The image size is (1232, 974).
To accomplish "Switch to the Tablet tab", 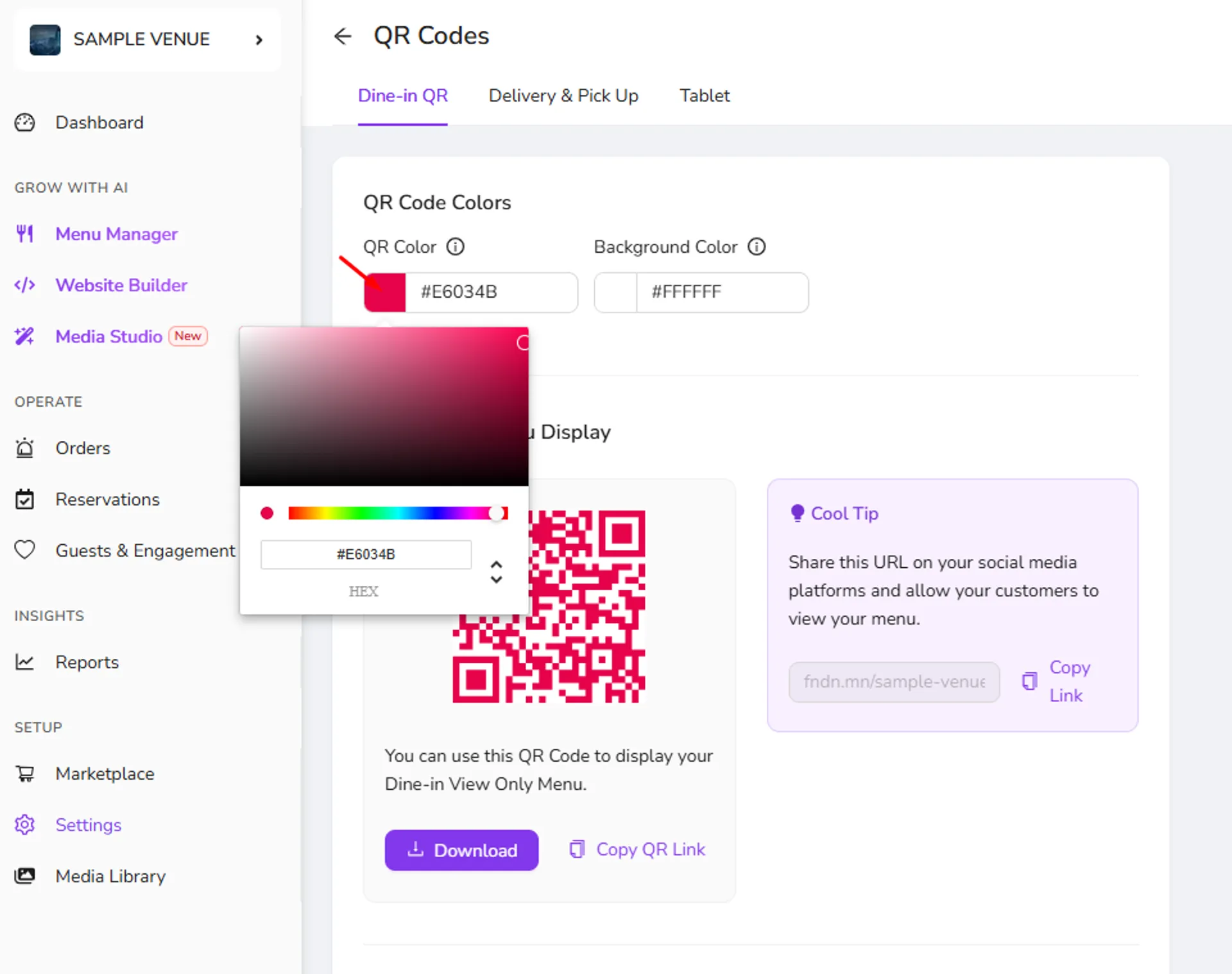I will (x=705, y=96).
